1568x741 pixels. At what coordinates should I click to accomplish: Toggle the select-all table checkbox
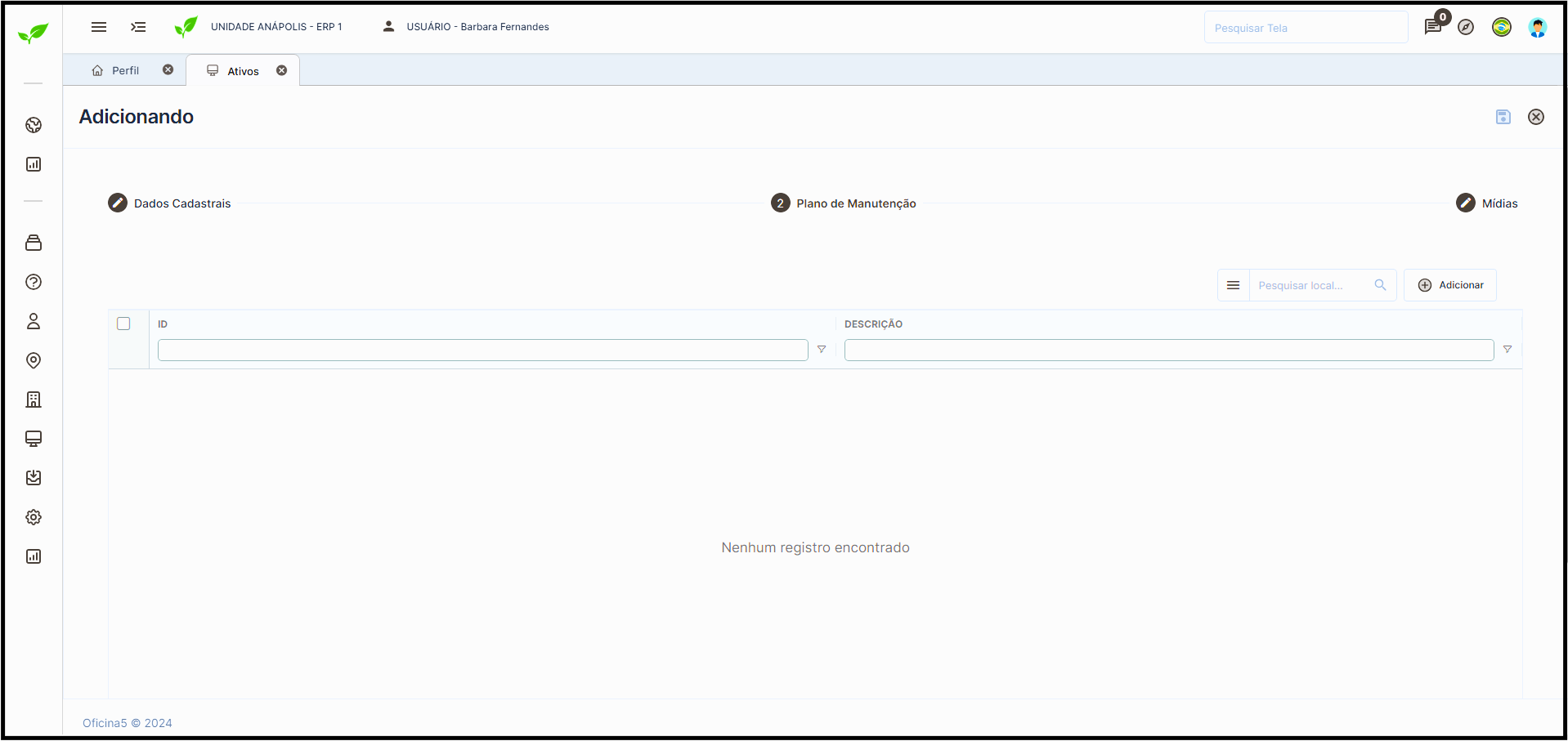123,324
